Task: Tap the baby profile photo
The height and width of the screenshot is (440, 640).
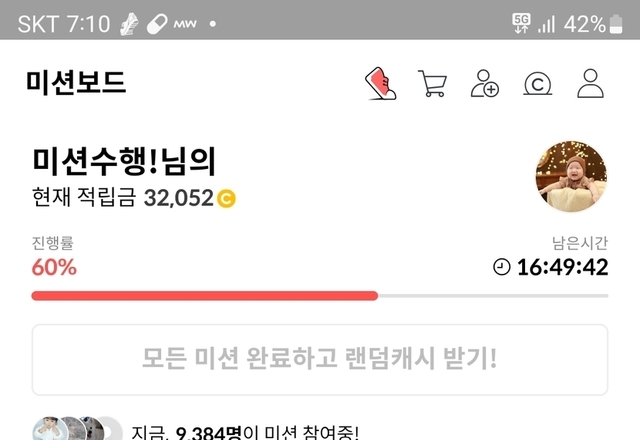Action: [571, 177]
